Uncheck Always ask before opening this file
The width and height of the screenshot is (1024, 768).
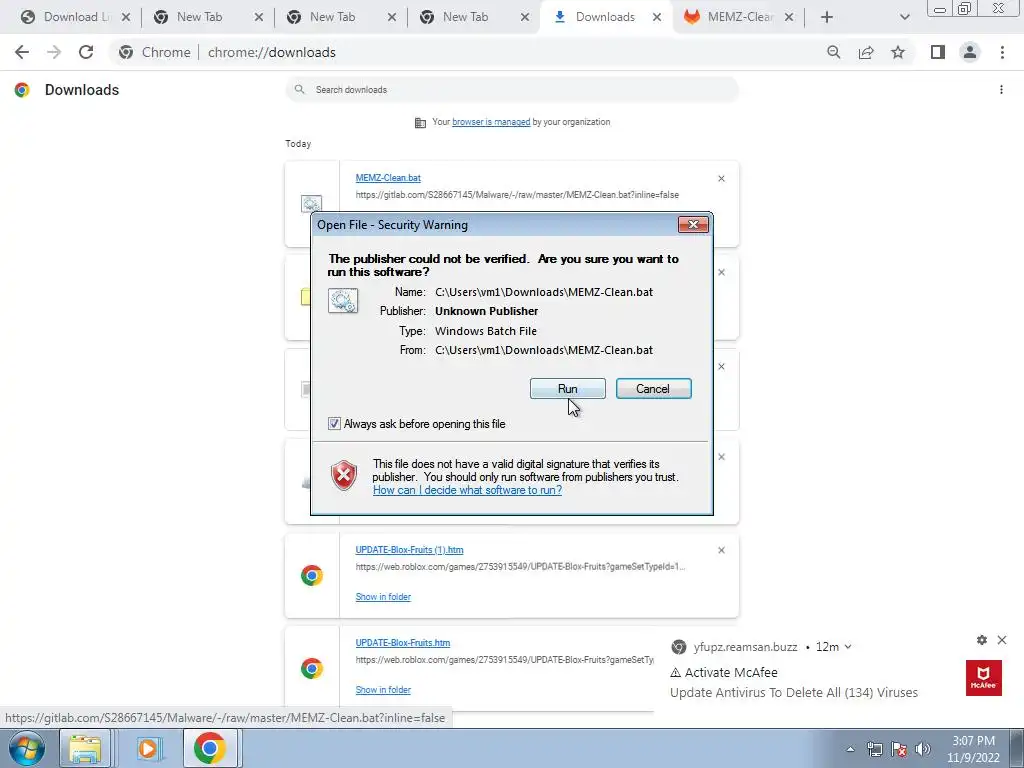click(x=334, y=424)
